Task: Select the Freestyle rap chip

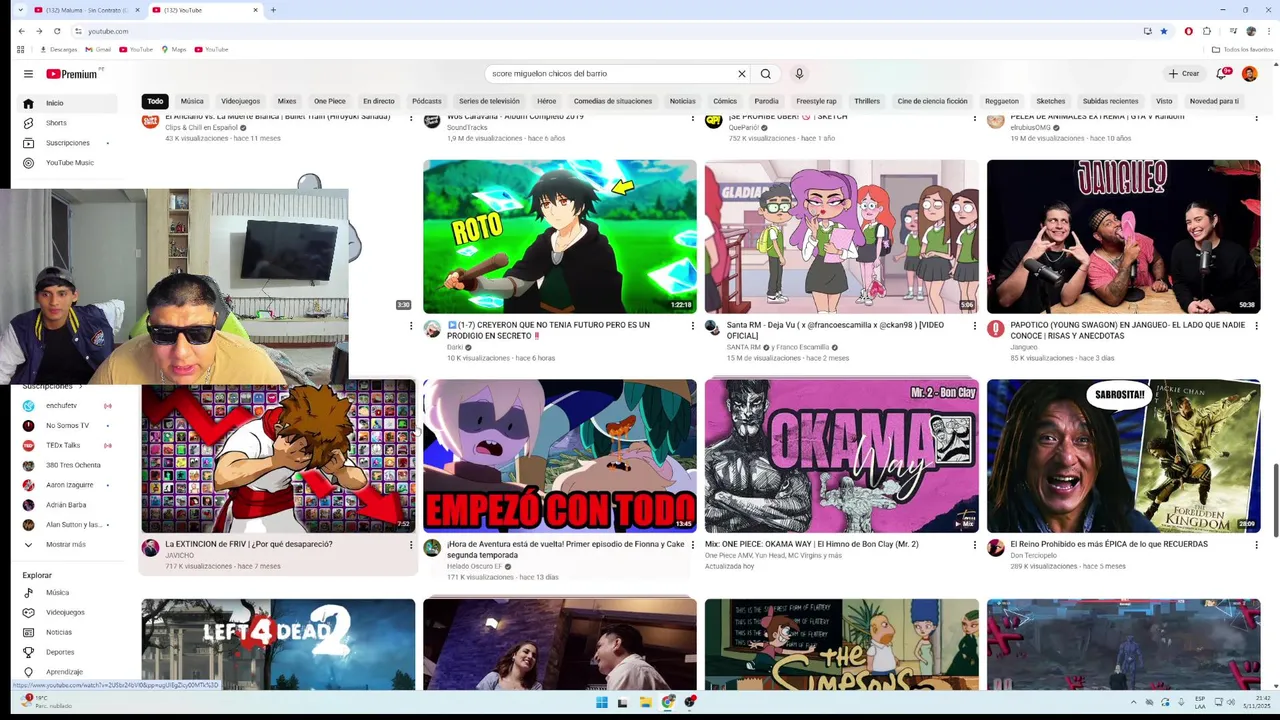Action: (x=816, y=101)
